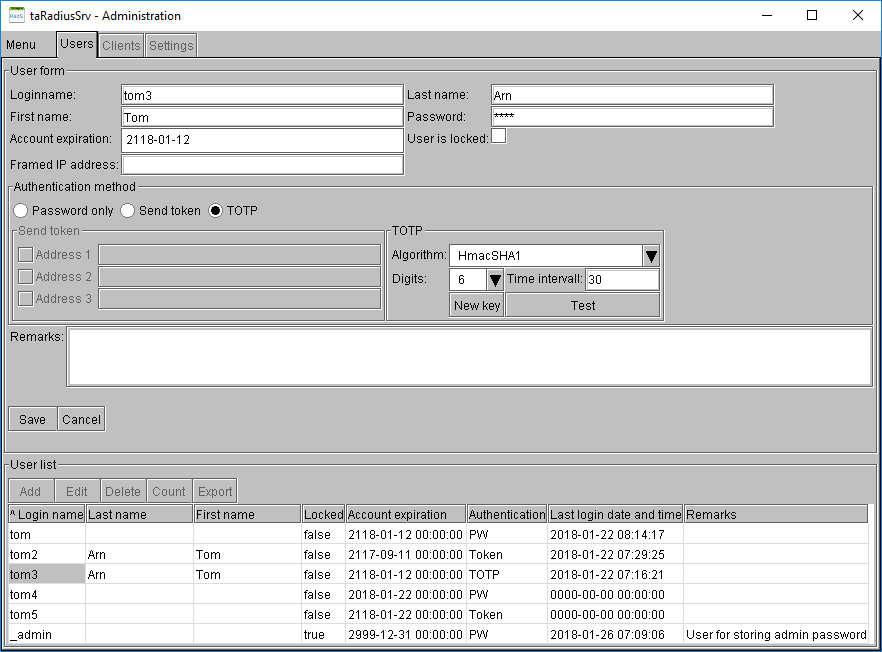The height and width of the screenshot is (652, 882).
Task: Click the Save button
Action: (x=32, y=419)
